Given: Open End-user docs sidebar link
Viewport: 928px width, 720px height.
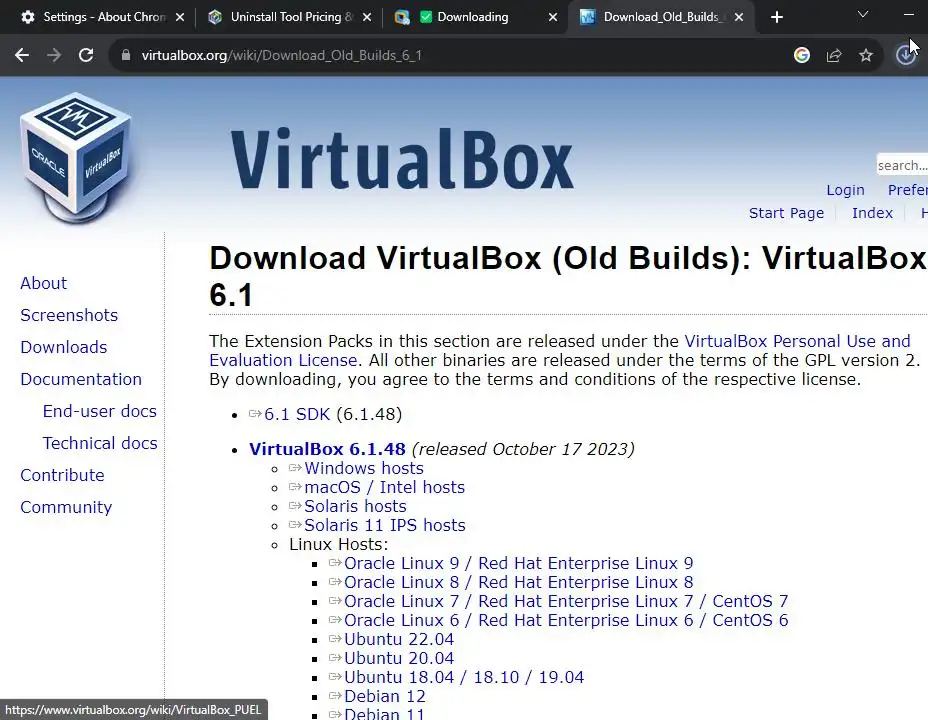Looking at the screenshot, I should click(99, 411).
